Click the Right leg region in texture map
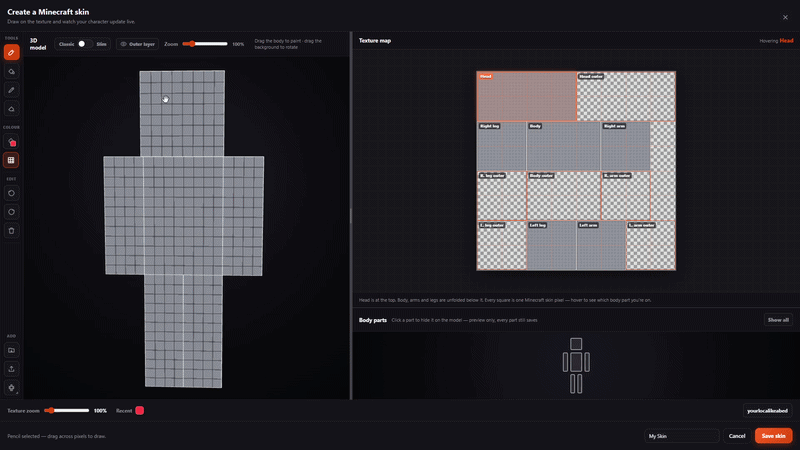Viewport: 800px width, 450px height. pos(501,146)
